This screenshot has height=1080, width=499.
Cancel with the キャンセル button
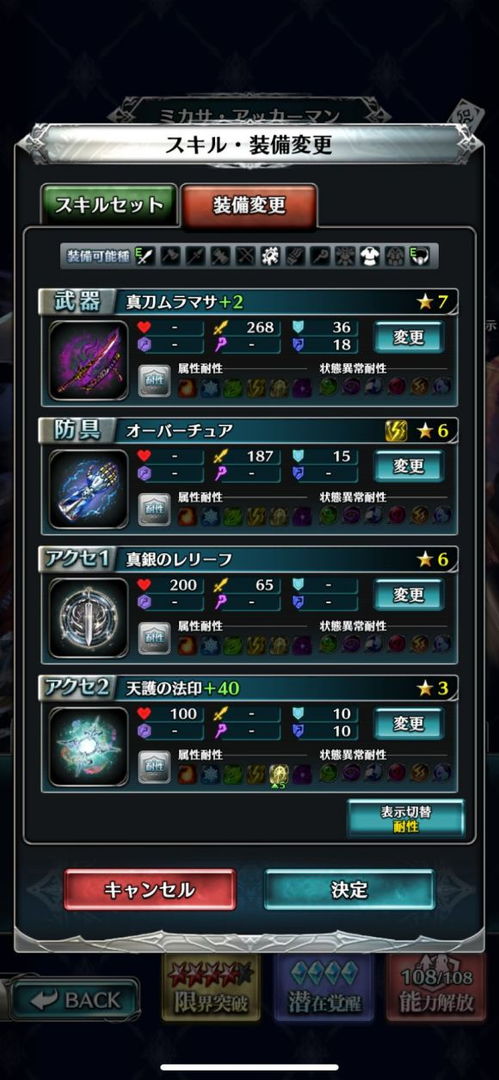coord(150,889)
